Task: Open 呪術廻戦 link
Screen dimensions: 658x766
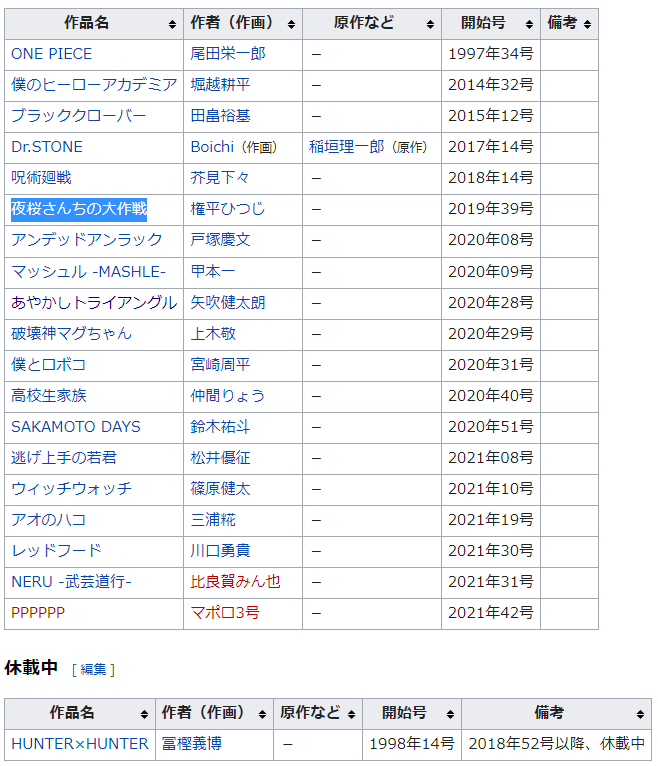Action: pos(41,178)
